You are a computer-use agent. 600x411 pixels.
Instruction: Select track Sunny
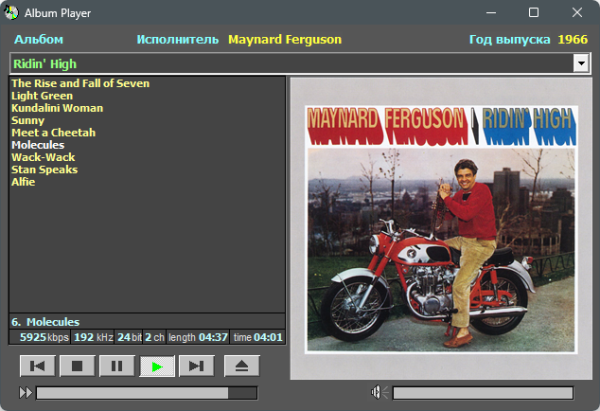[x=28, y=120]
